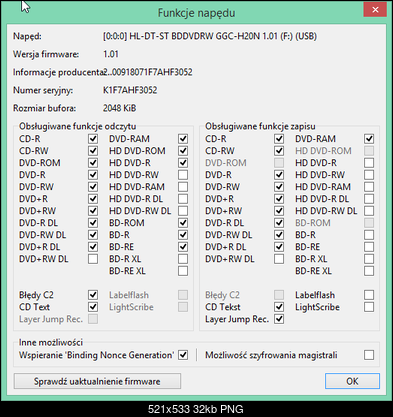The height and width of the screenshot is (417, 393).
Task: Toggle DVD-RAM checkbox in read functions
Action: (183, 139)
